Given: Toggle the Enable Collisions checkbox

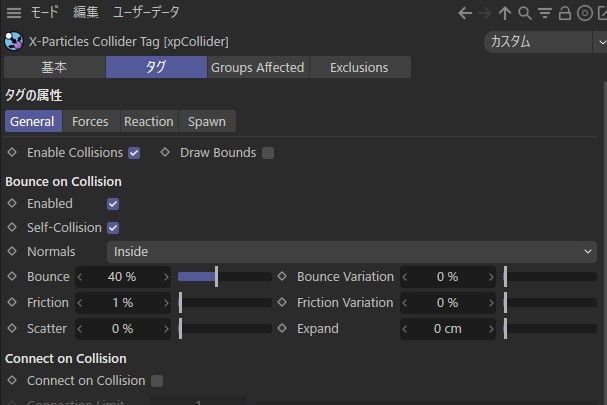Looking at the screenshot, I should (x=134, y=153).
